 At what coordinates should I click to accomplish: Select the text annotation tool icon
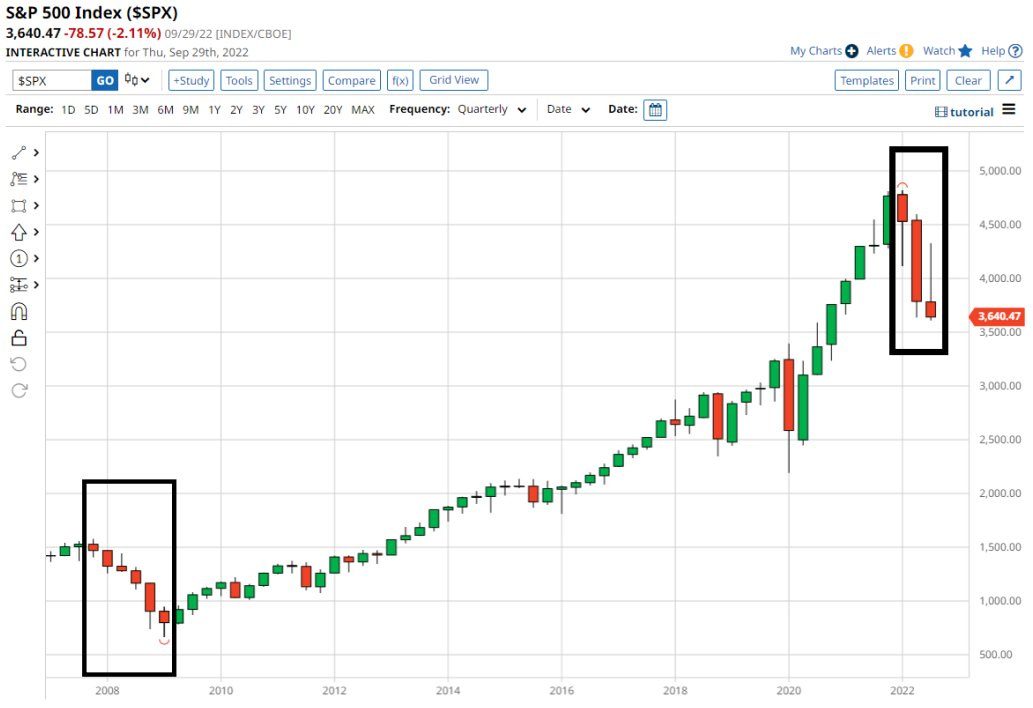coord(18,179)
